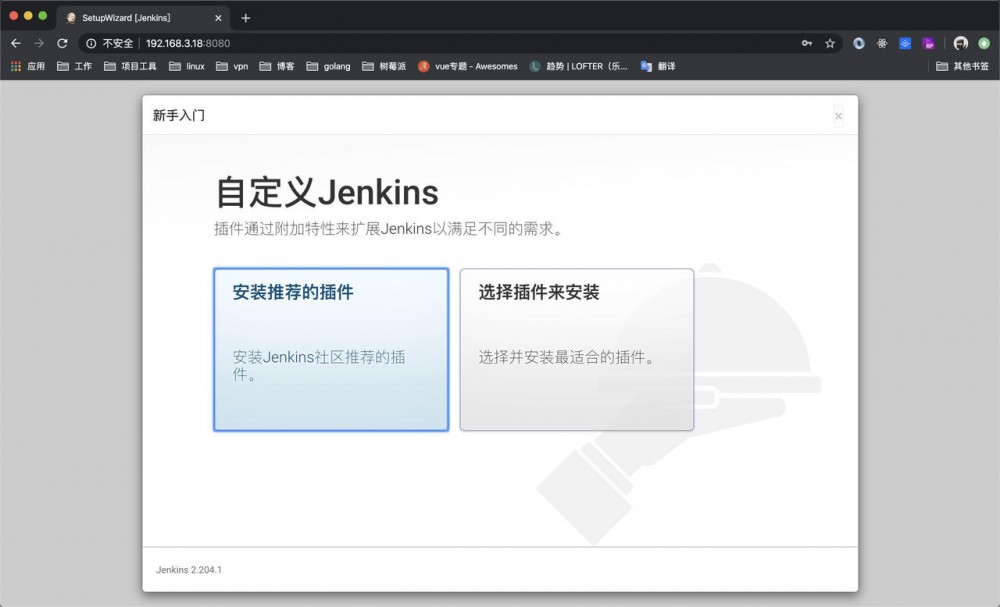This screenshot has width=1000, height=607.
Task: Open the atom-shaped browser extension
Action: pyautogui.click(x=880, y=43)
